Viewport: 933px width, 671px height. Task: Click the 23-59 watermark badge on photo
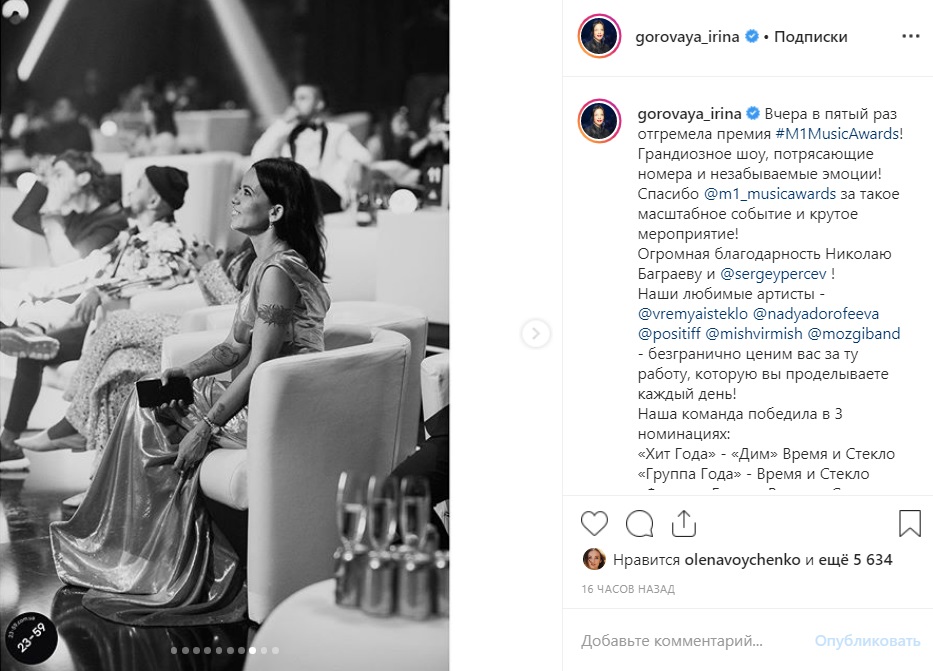coord(32,638)
